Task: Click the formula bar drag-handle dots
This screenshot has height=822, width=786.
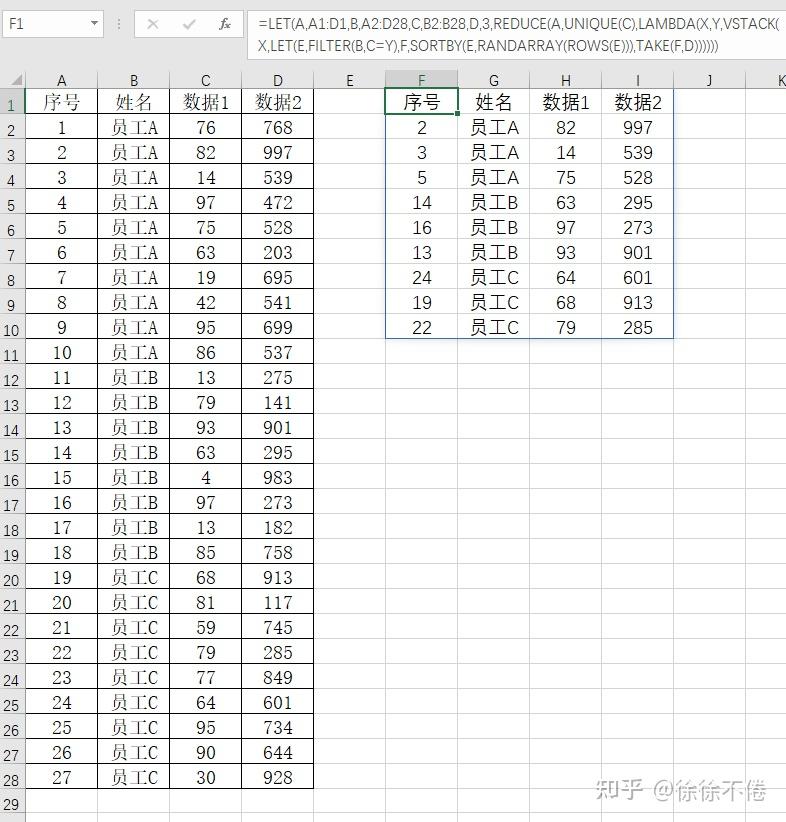Action: tap(119, 24)
